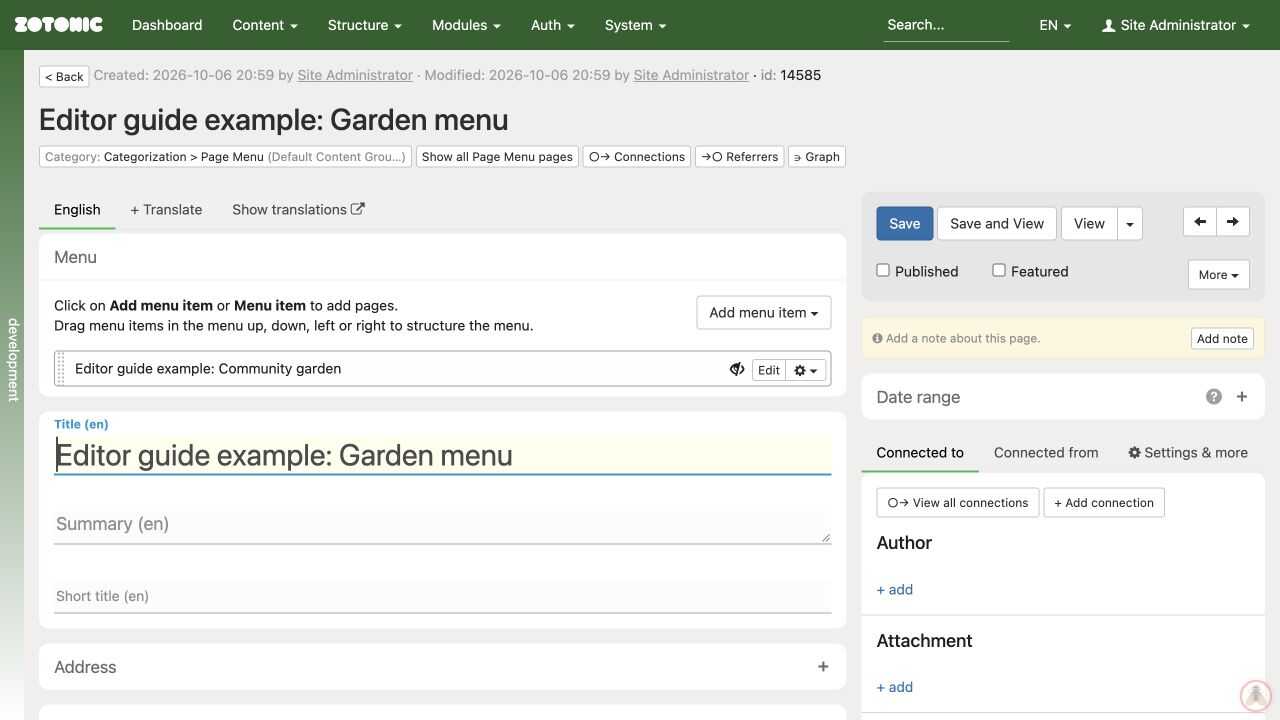Image resolution: width=1280 pixels, height=720 pixels.
Task: Click Save and View
Action: 997,224
